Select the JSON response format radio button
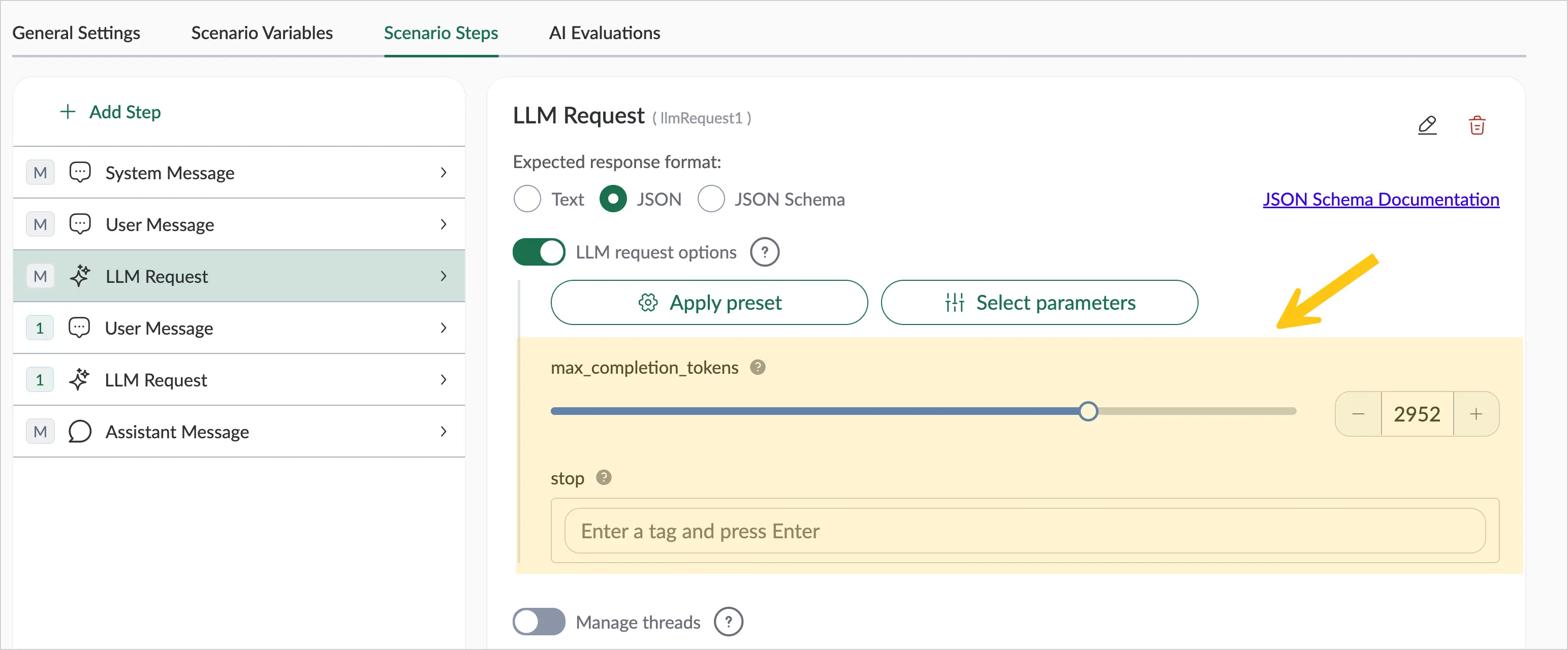The height and width of the screenshot is (650, 1568). pyautogui.click(x=613, y=199)
